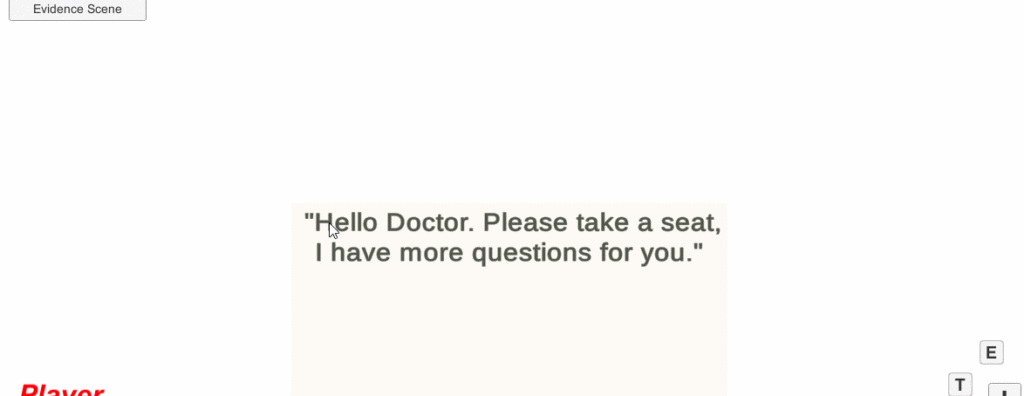Screen dimensions: 1024x396
Task: Click the word "have" in the dialogue
Action: 361,252
